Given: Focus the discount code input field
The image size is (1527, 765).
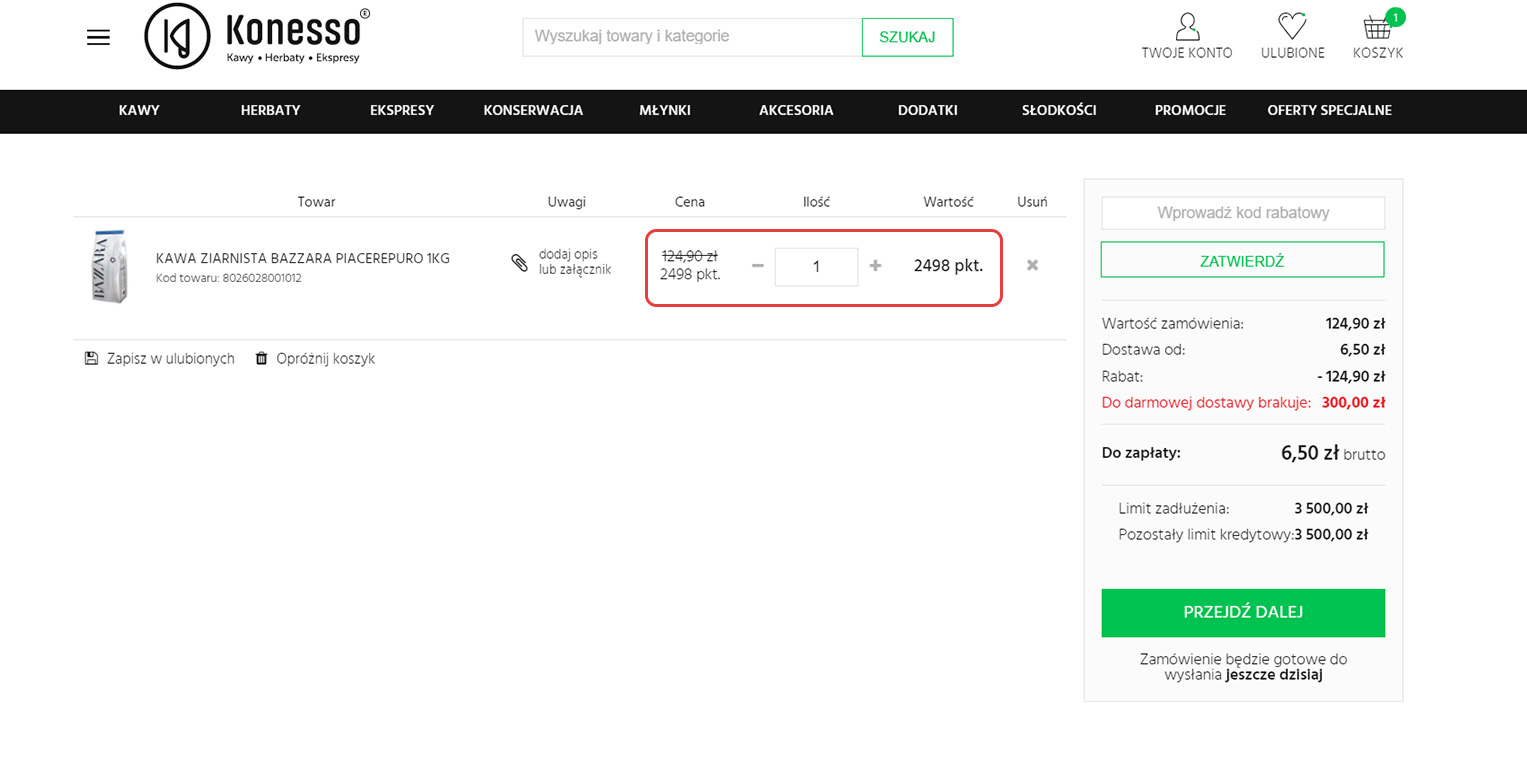Looking at the screenshot, I should [1242, 213].
